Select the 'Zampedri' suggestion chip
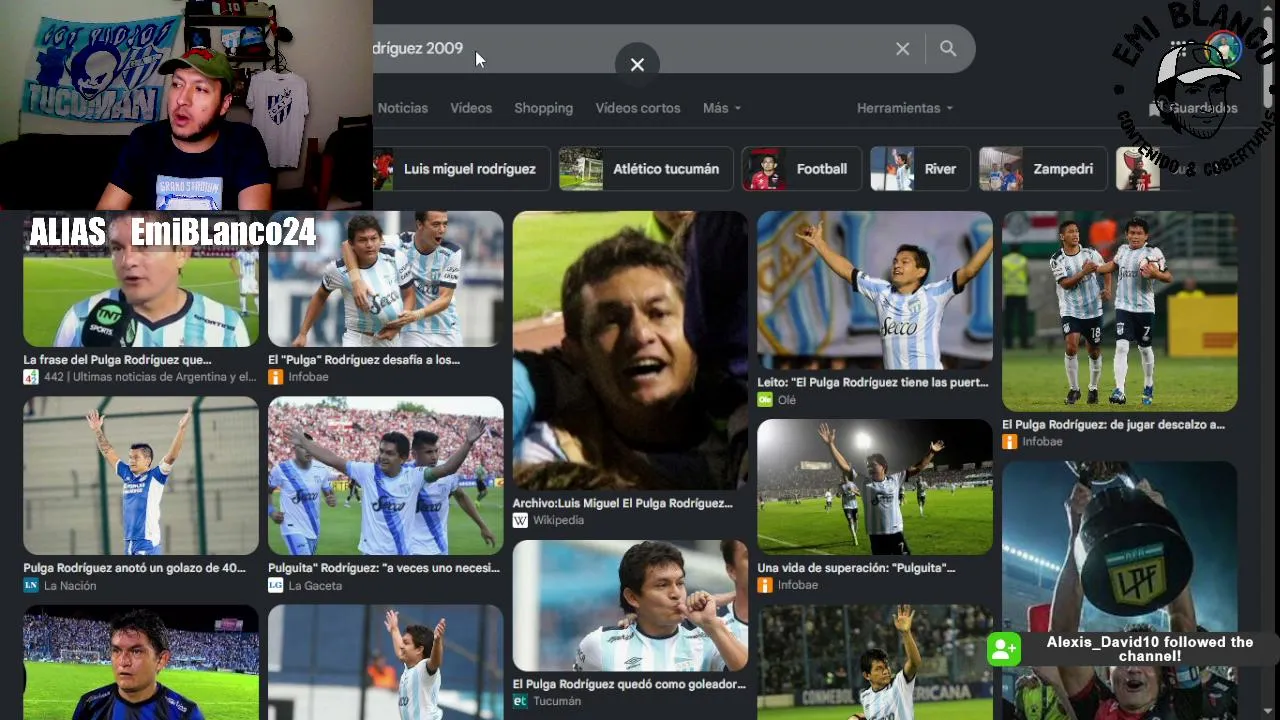Viewport: 1280px width, 720px height. coord(1042,169)
